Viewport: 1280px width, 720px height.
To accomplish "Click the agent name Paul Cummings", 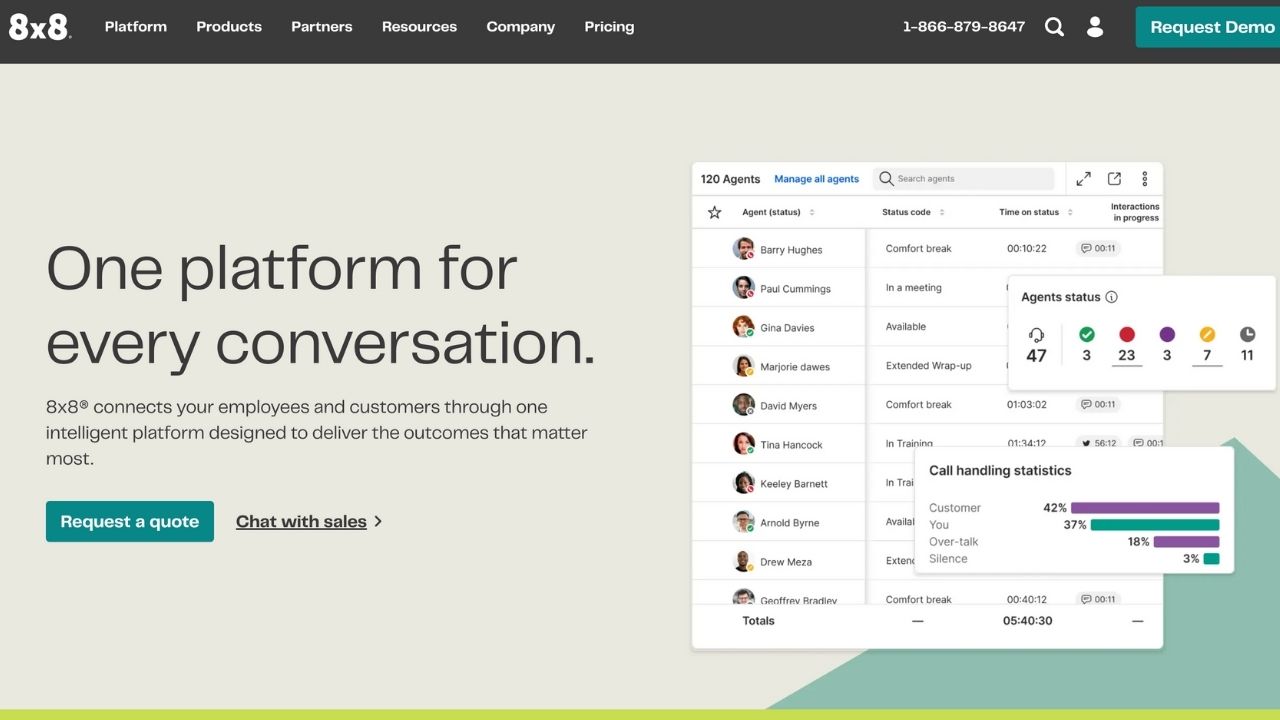I will click(795, 289).
